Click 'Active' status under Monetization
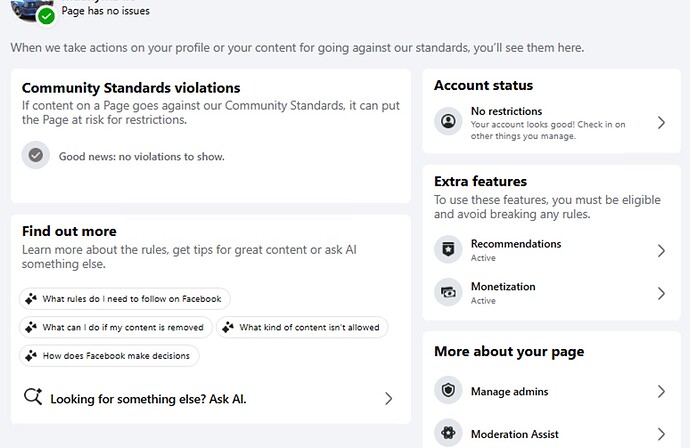This screenshot has height=448, width=690. click(x=483, y=301)
